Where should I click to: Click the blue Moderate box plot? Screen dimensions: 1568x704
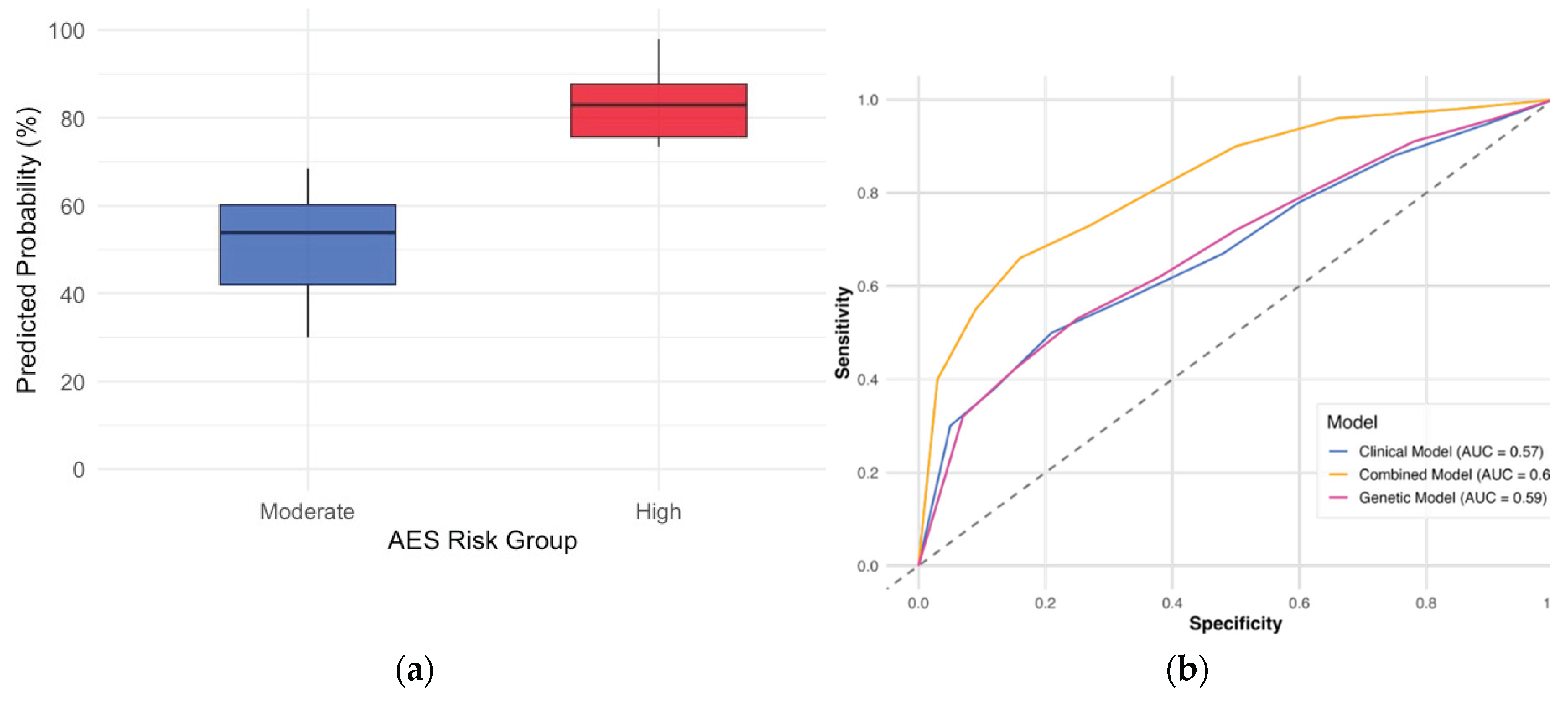pyautogui.click(x=307, y=245)
